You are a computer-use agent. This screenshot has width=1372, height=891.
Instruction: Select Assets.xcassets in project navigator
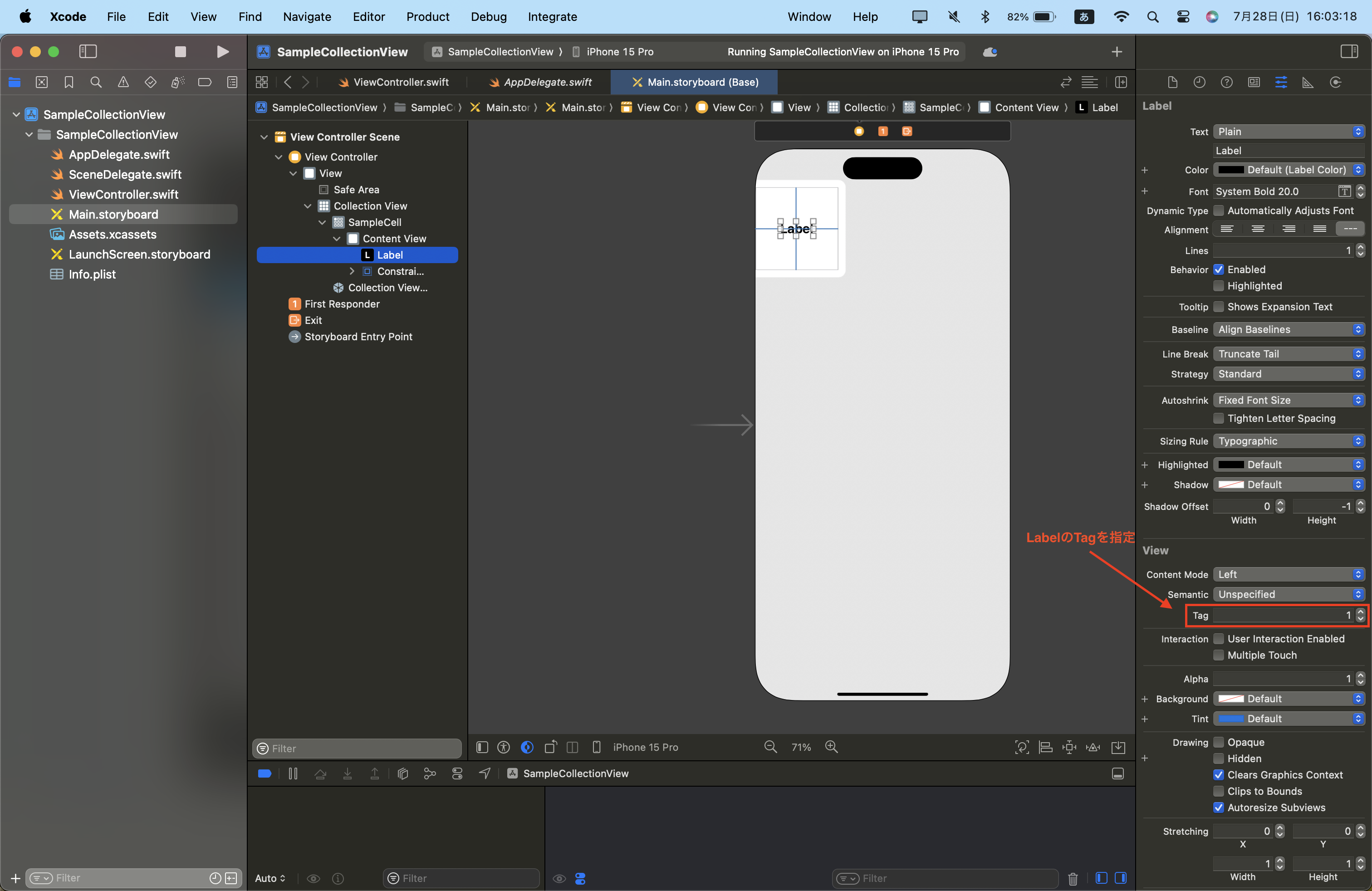click(x=113, y=235)
